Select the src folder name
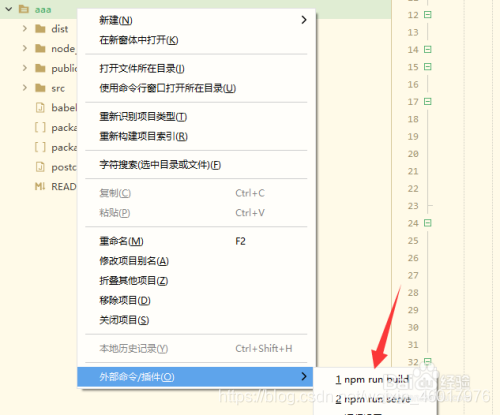 coord(58,88)
